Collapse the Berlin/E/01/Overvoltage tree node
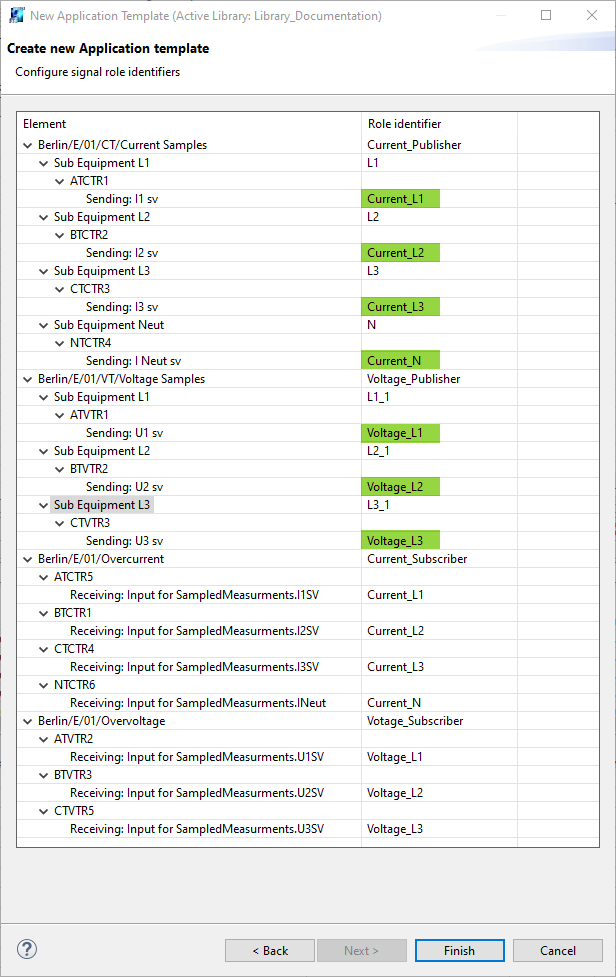 27,721
